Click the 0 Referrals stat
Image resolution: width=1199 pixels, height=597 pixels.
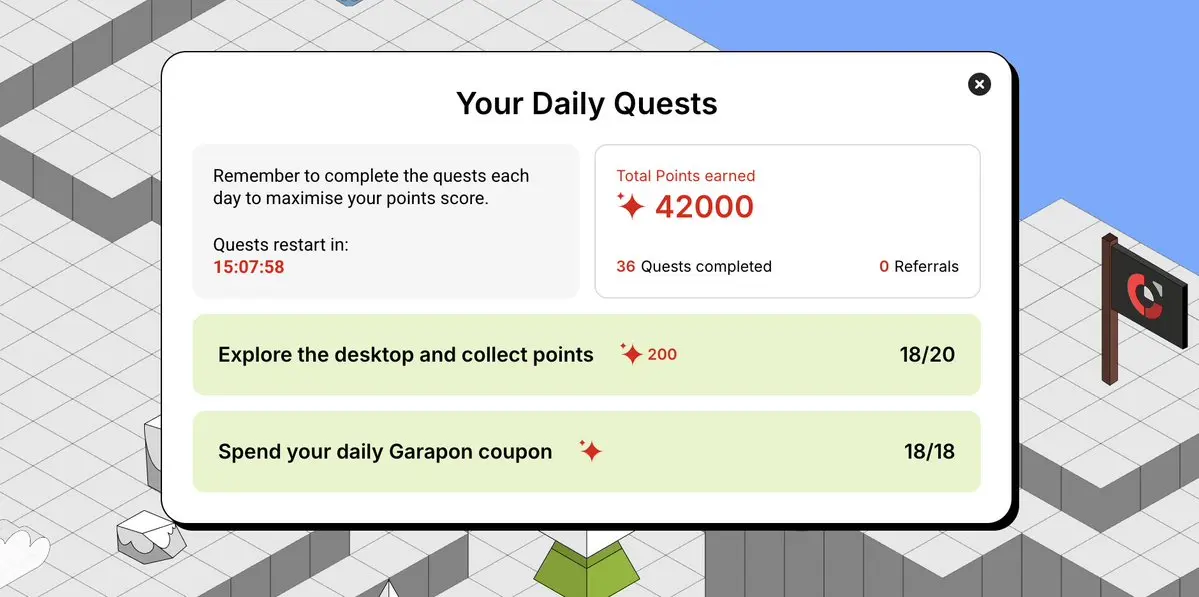point(918,267)
